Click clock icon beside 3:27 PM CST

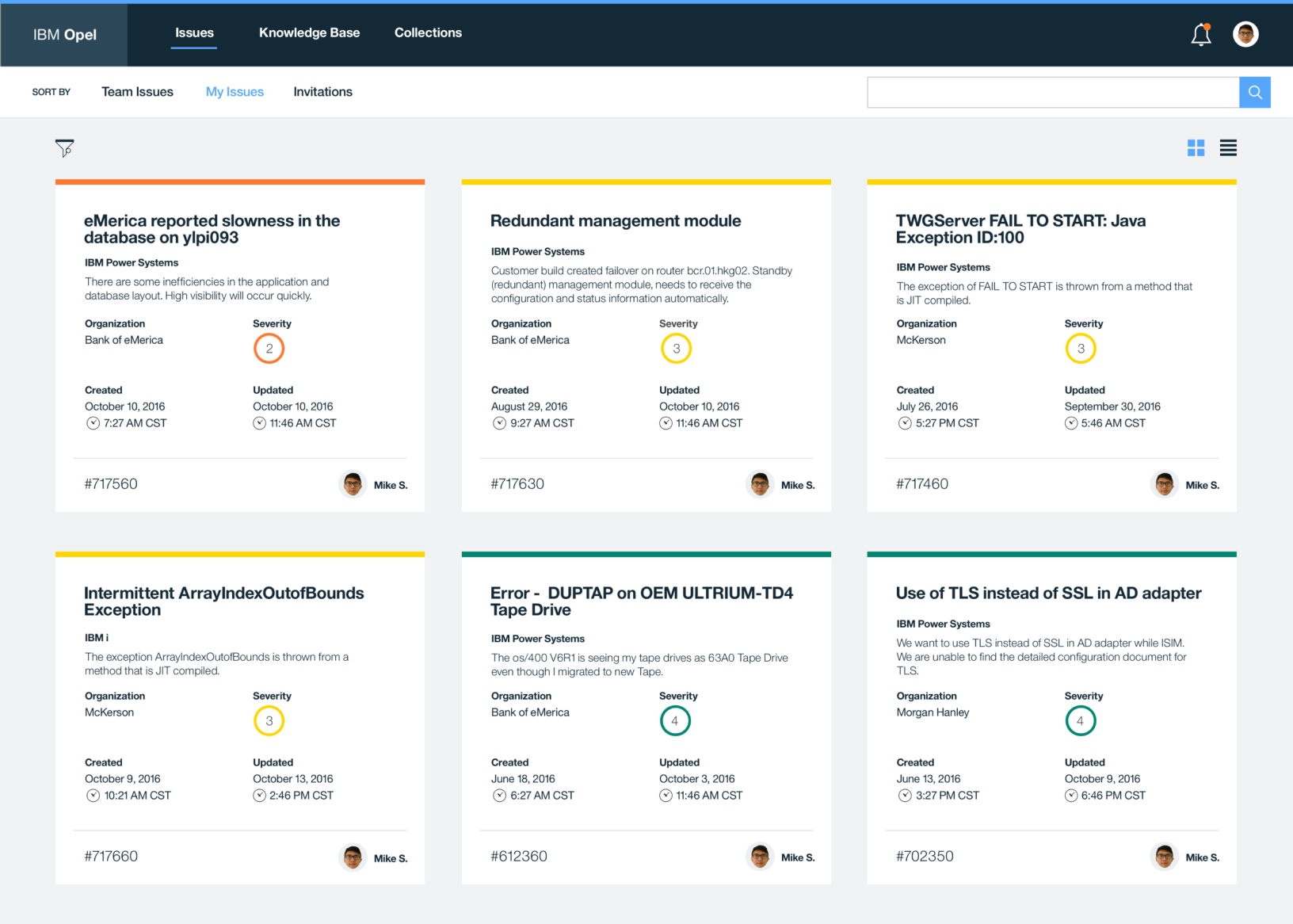pyautogui.click(x=905, y=796)
